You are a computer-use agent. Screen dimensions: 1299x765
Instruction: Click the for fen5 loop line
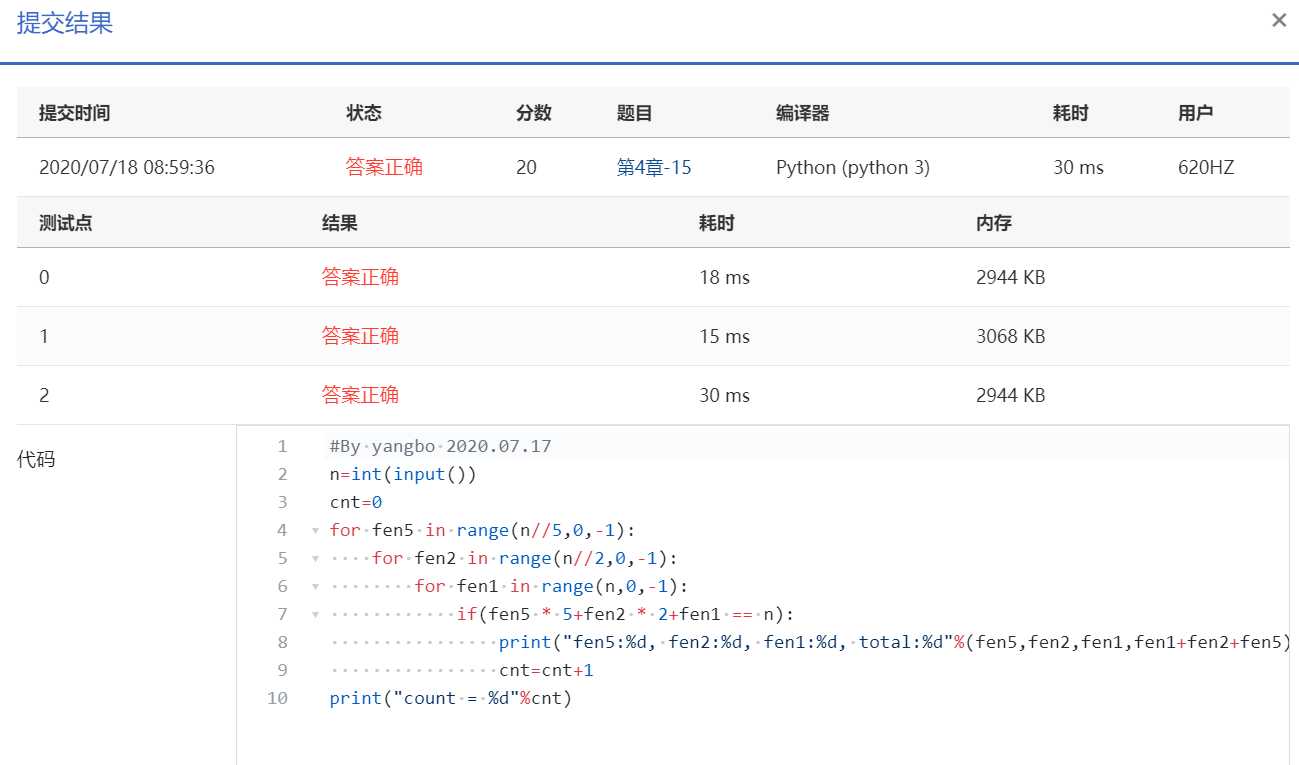coord(482,530)
